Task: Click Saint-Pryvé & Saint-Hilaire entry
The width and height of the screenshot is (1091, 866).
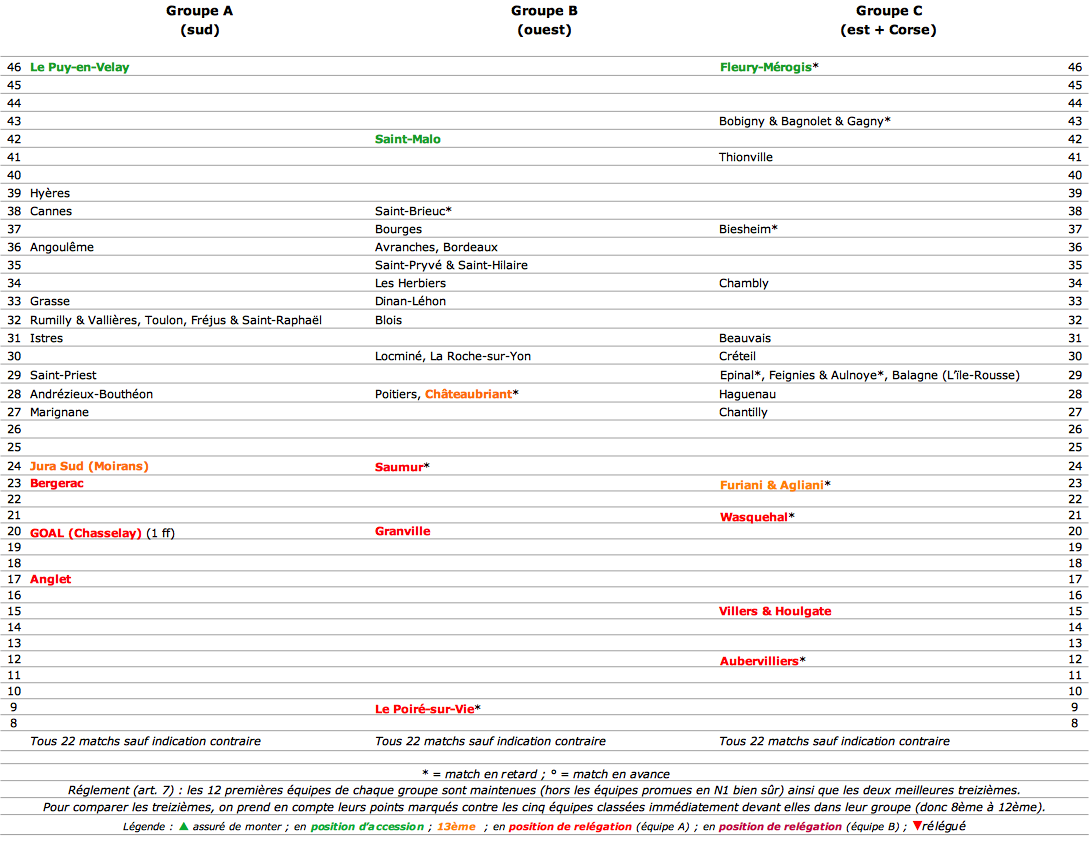Action: click(x=451, y=266)
